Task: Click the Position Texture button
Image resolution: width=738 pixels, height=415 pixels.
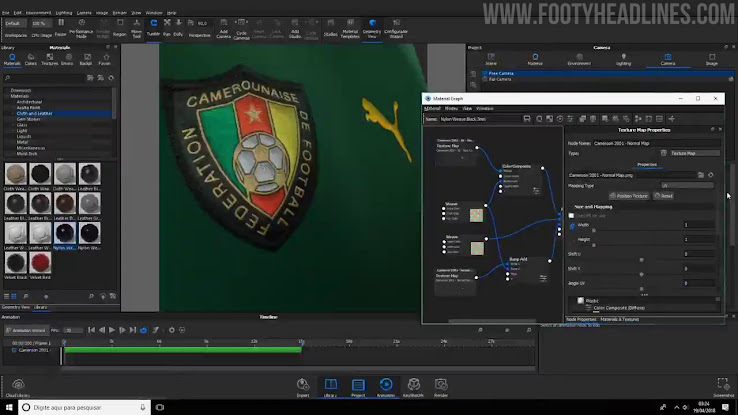Action: pyautogui.click(x=629, y=196)
